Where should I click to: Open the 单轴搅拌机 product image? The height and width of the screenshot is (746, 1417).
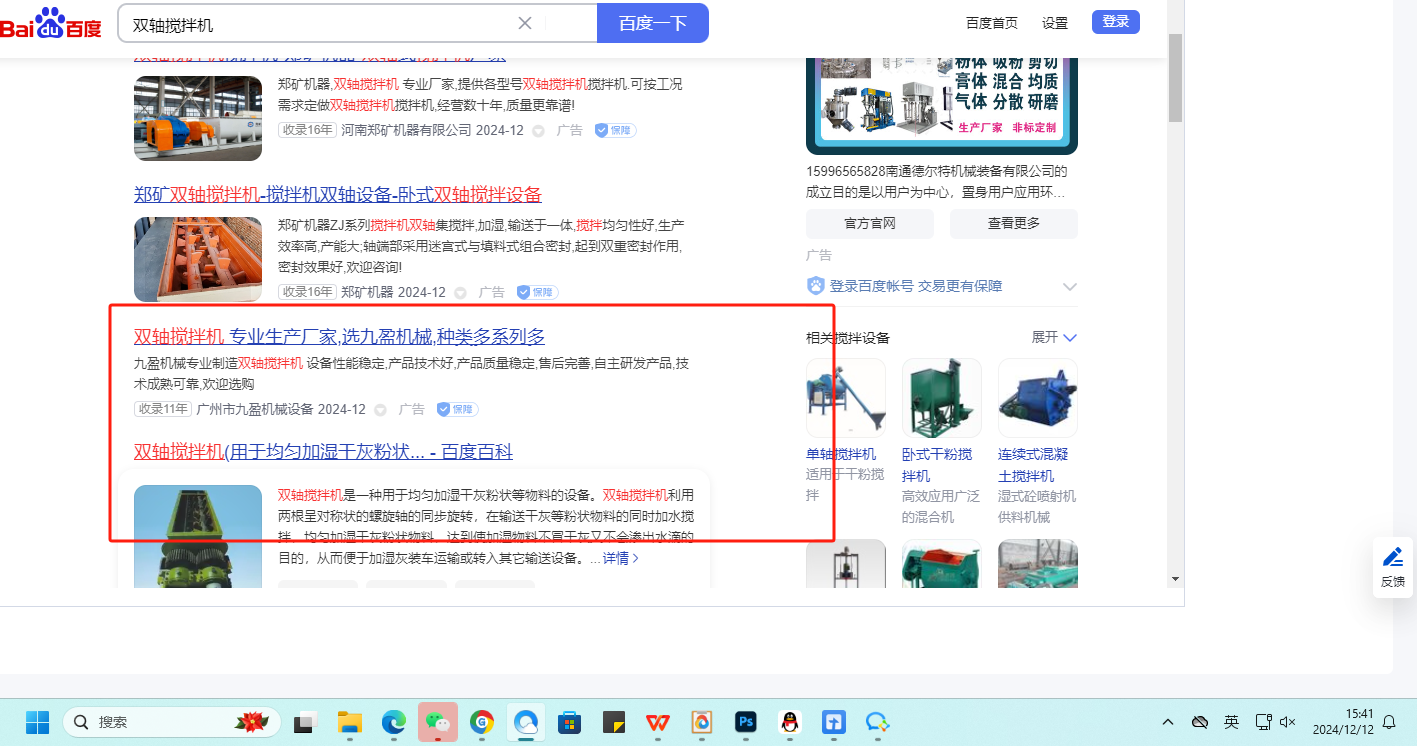[x=846, y=398]
